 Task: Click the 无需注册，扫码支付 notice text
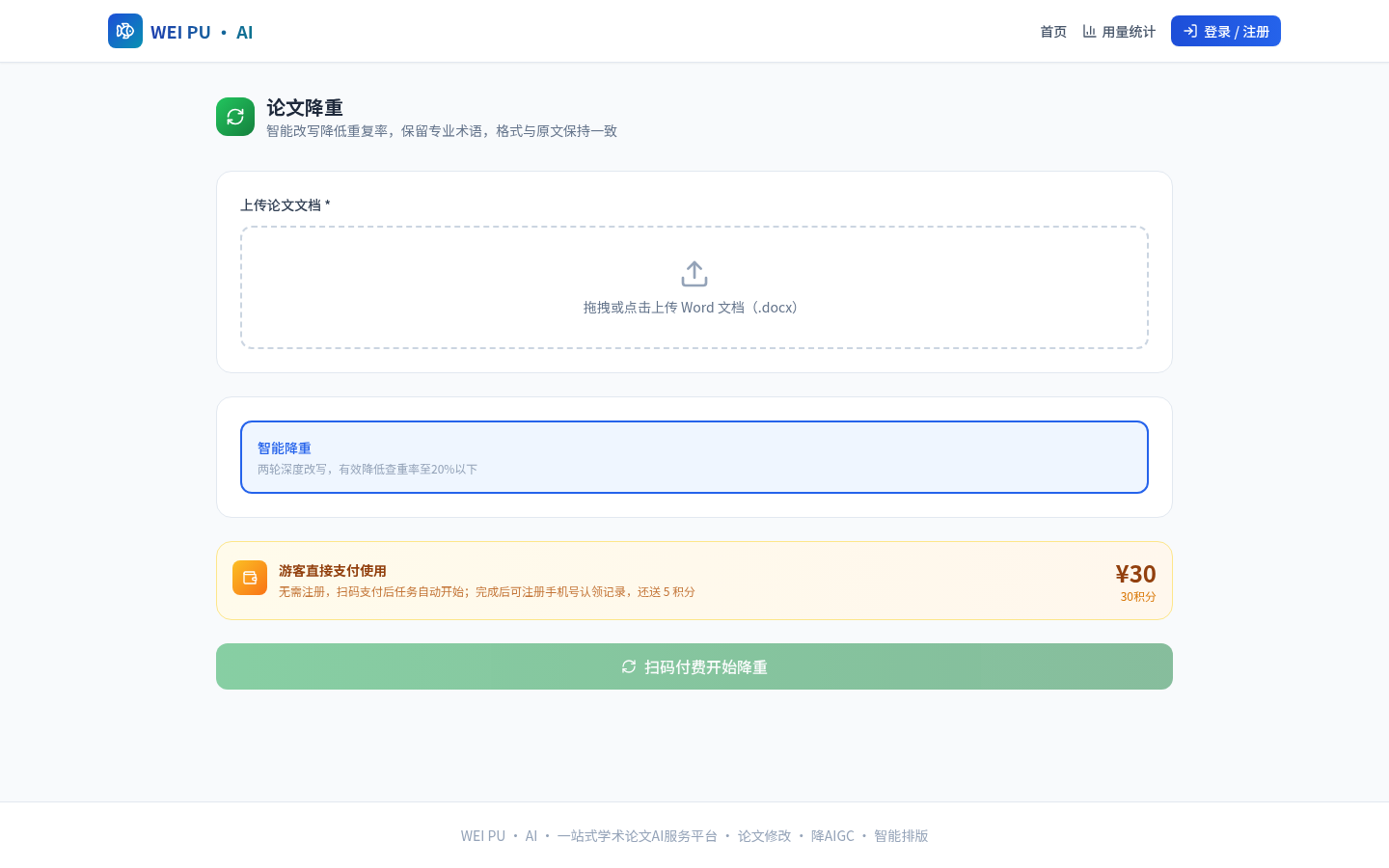[487, 592]
